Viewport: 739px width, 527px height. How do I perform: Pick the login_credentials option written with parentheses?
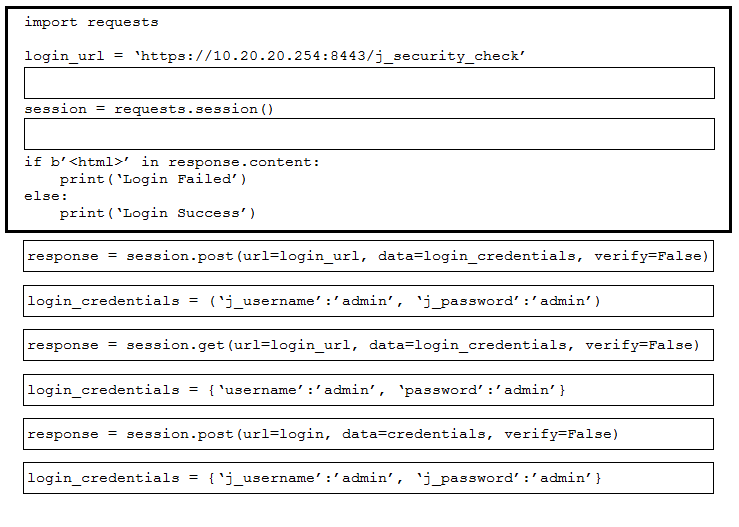[x=368, y=301]
